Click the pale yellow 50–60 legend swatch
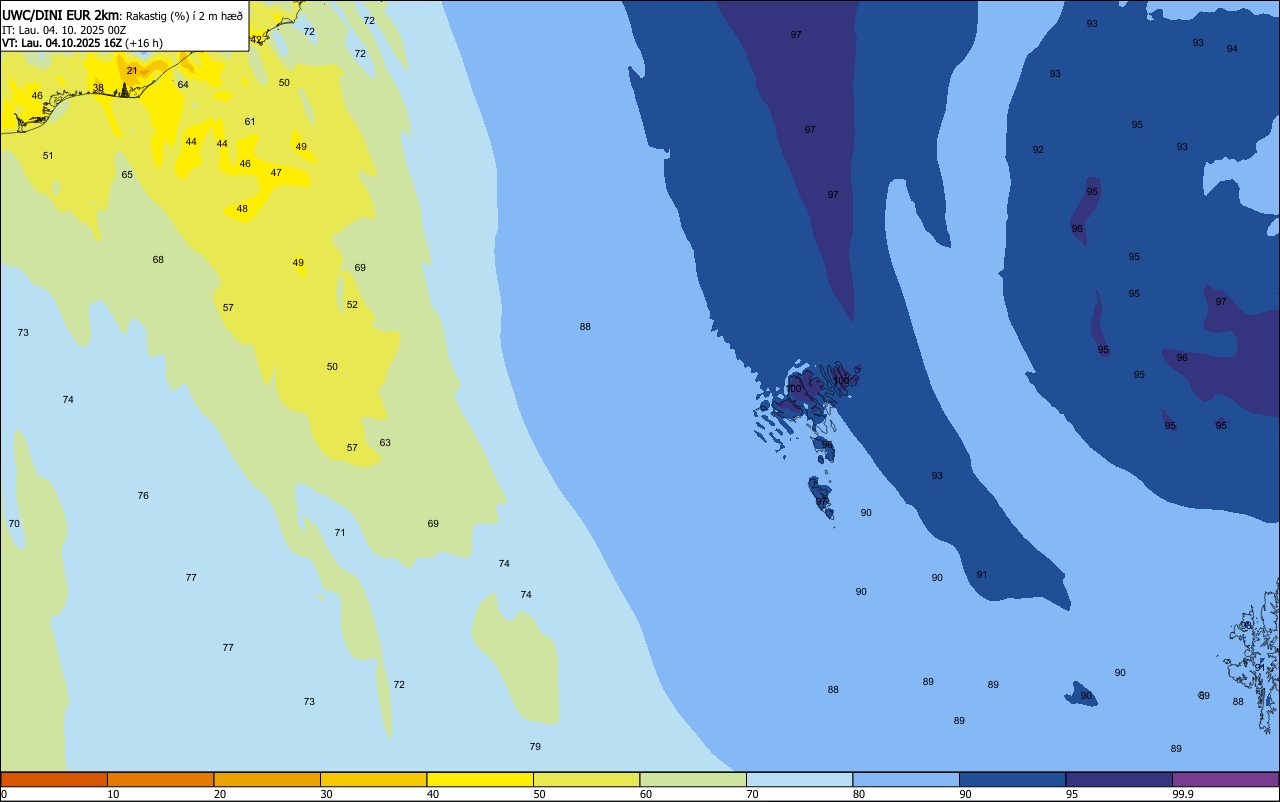Viewport: 1280px width, 802px height. (x=586, y=779)
